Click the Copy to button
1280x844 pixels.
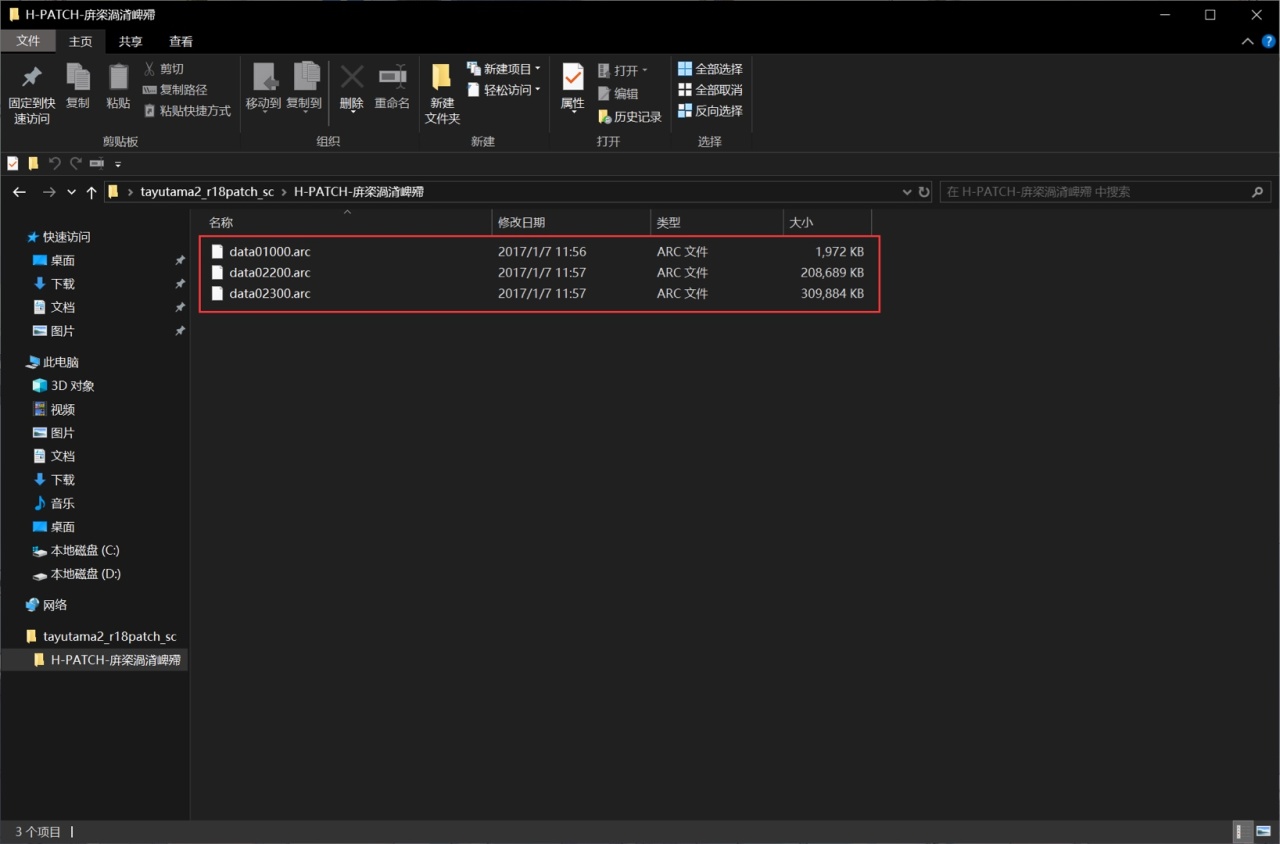pyautogui.click(x=304, y=88)
